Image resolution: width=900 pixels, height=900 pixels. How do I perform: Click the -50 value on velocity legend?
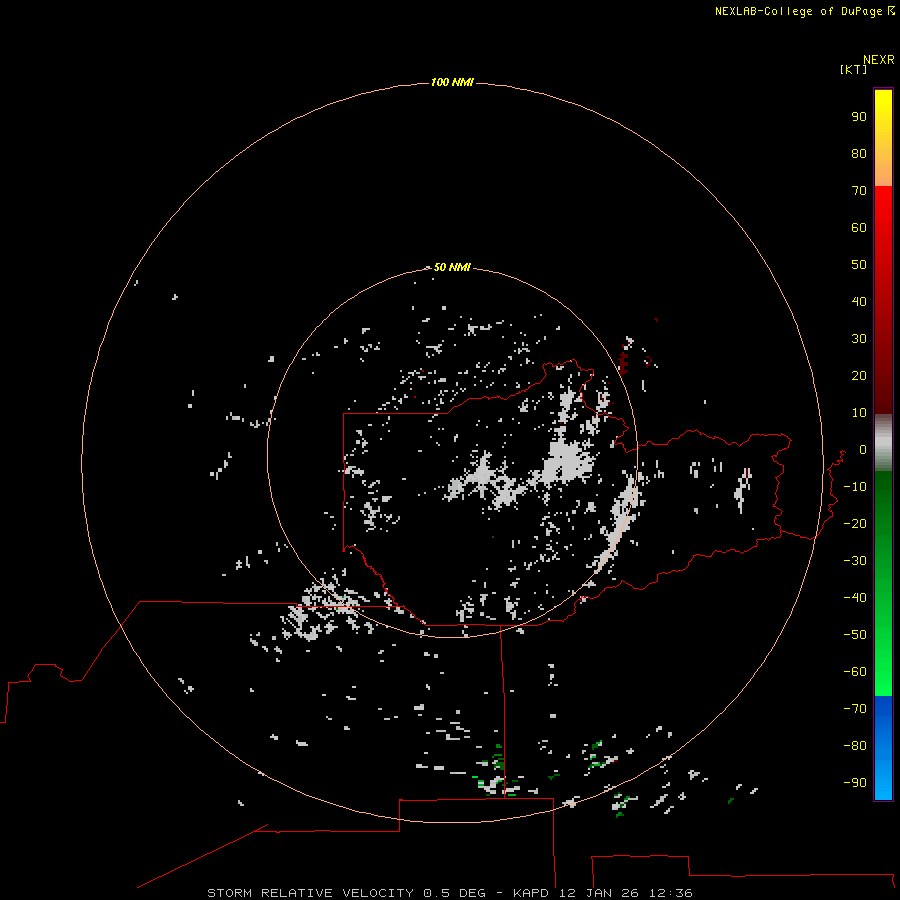[855, 634]
